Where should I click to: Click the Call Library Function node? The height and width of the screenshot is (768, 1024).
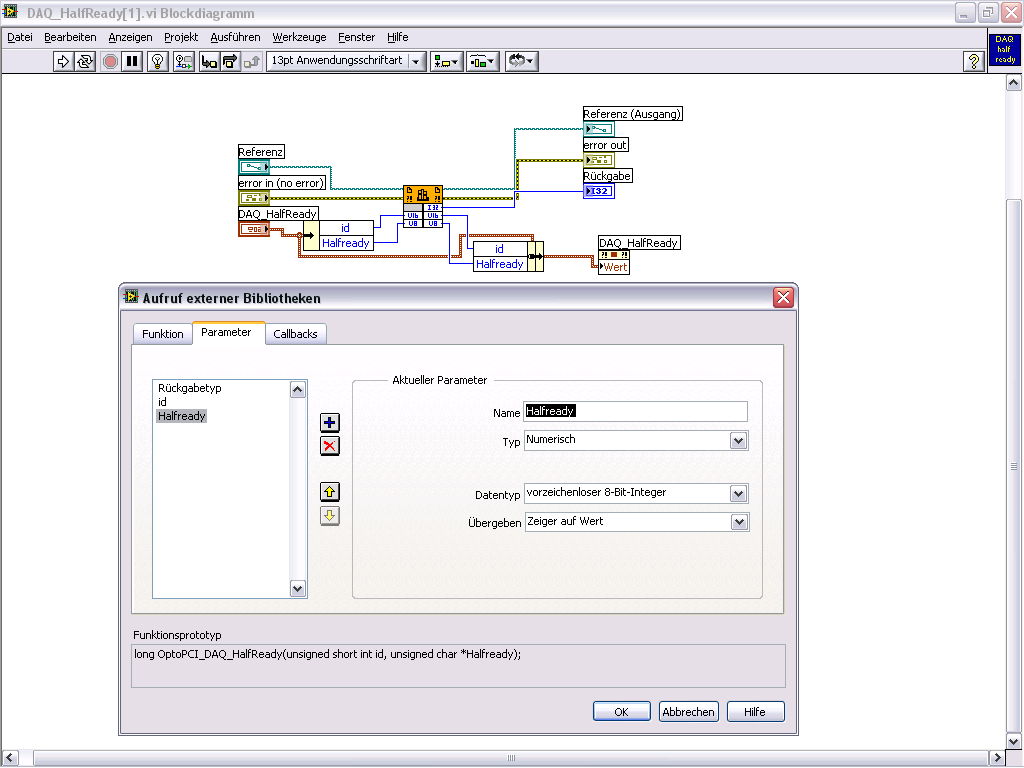[x=423, y=195]
